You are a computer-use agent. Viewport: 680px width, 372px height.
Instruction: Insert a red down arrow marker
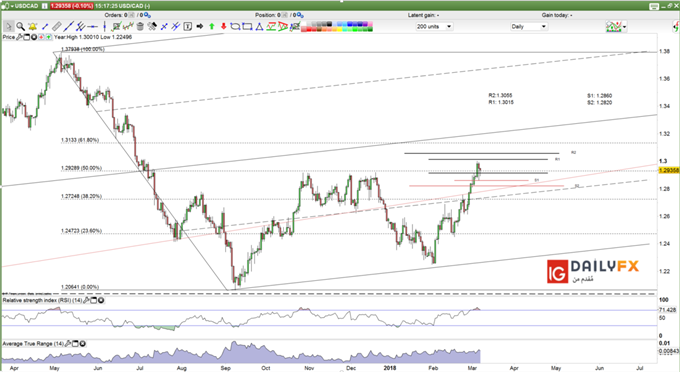[223, 26]
